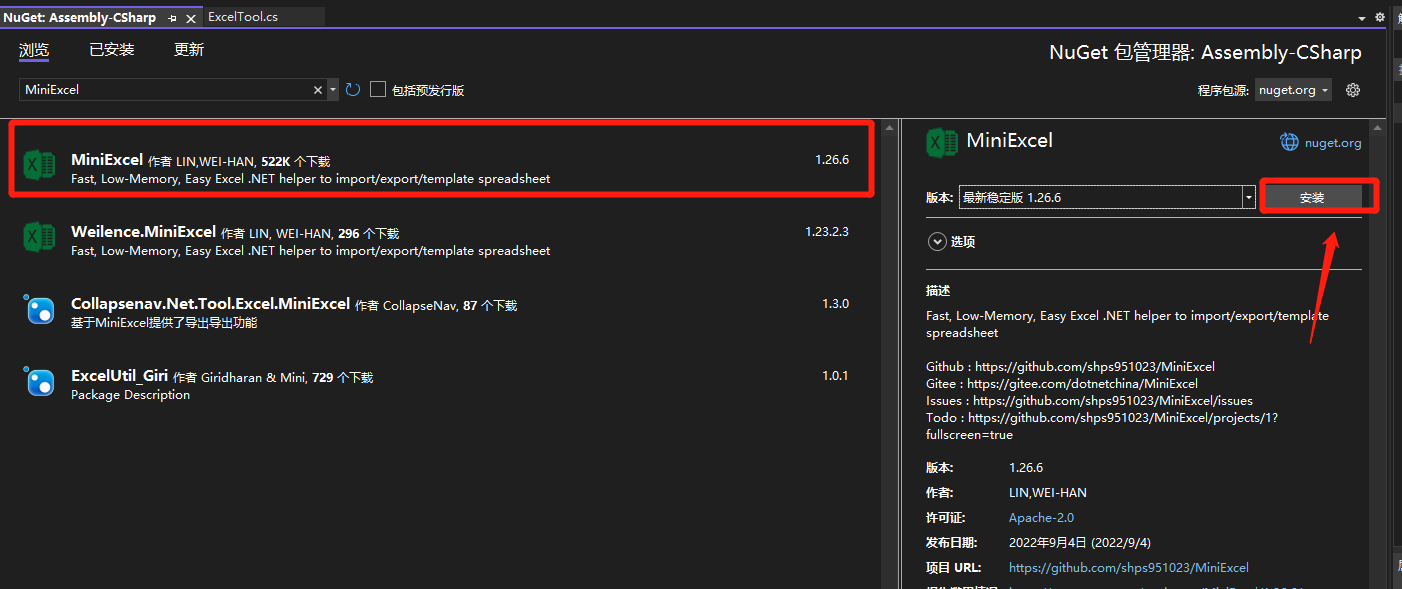Click the Weilence.MiniExcel package icon
Image resolution: width=1402 pixels, height=589 pixels.
coord(39,237)
